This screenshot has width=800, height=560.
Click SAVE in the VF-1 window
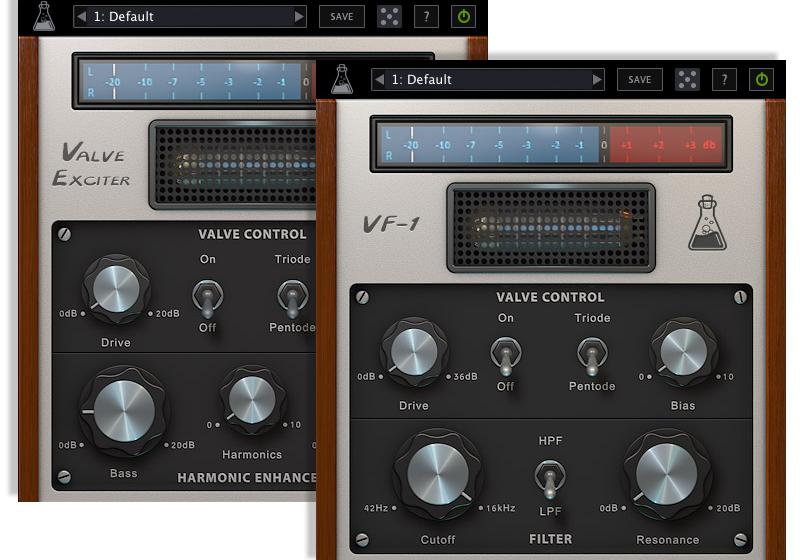[640, 80]
